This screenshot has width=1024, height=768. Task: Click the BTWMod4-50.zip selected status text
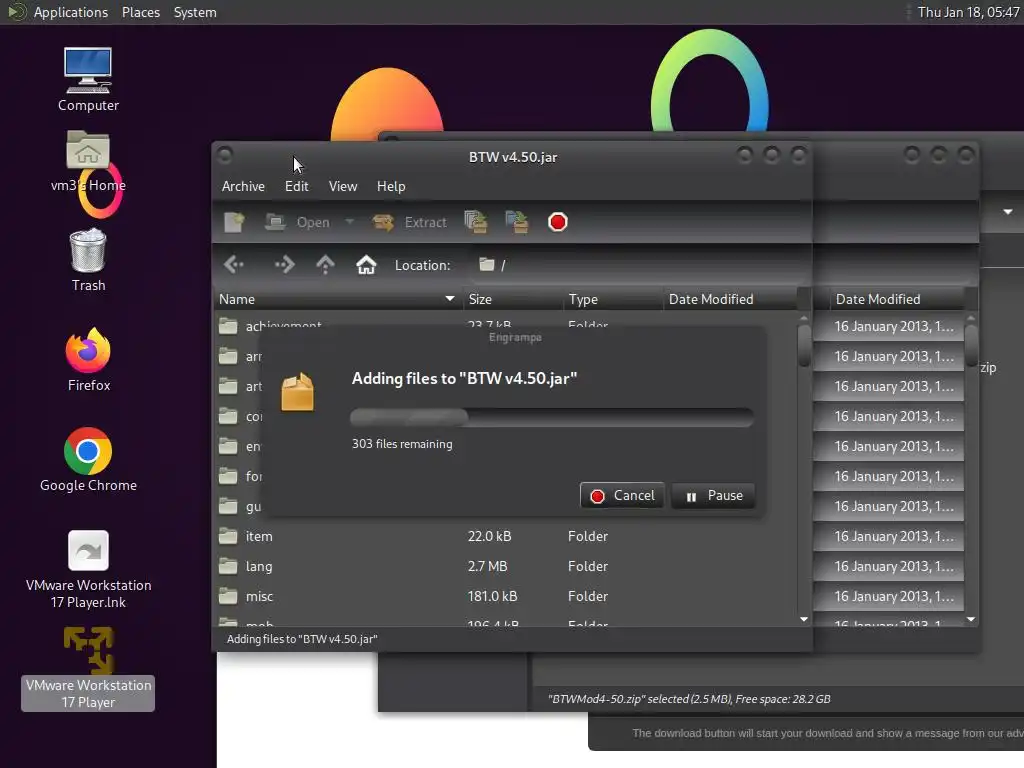689,699
